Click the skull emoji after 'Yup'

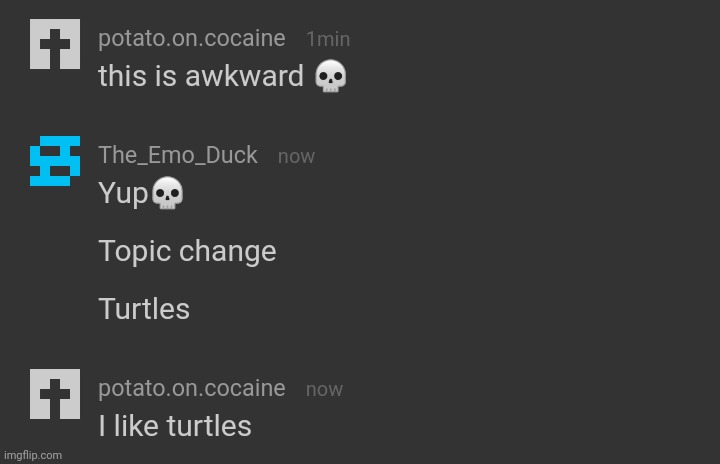click(167, 194)
